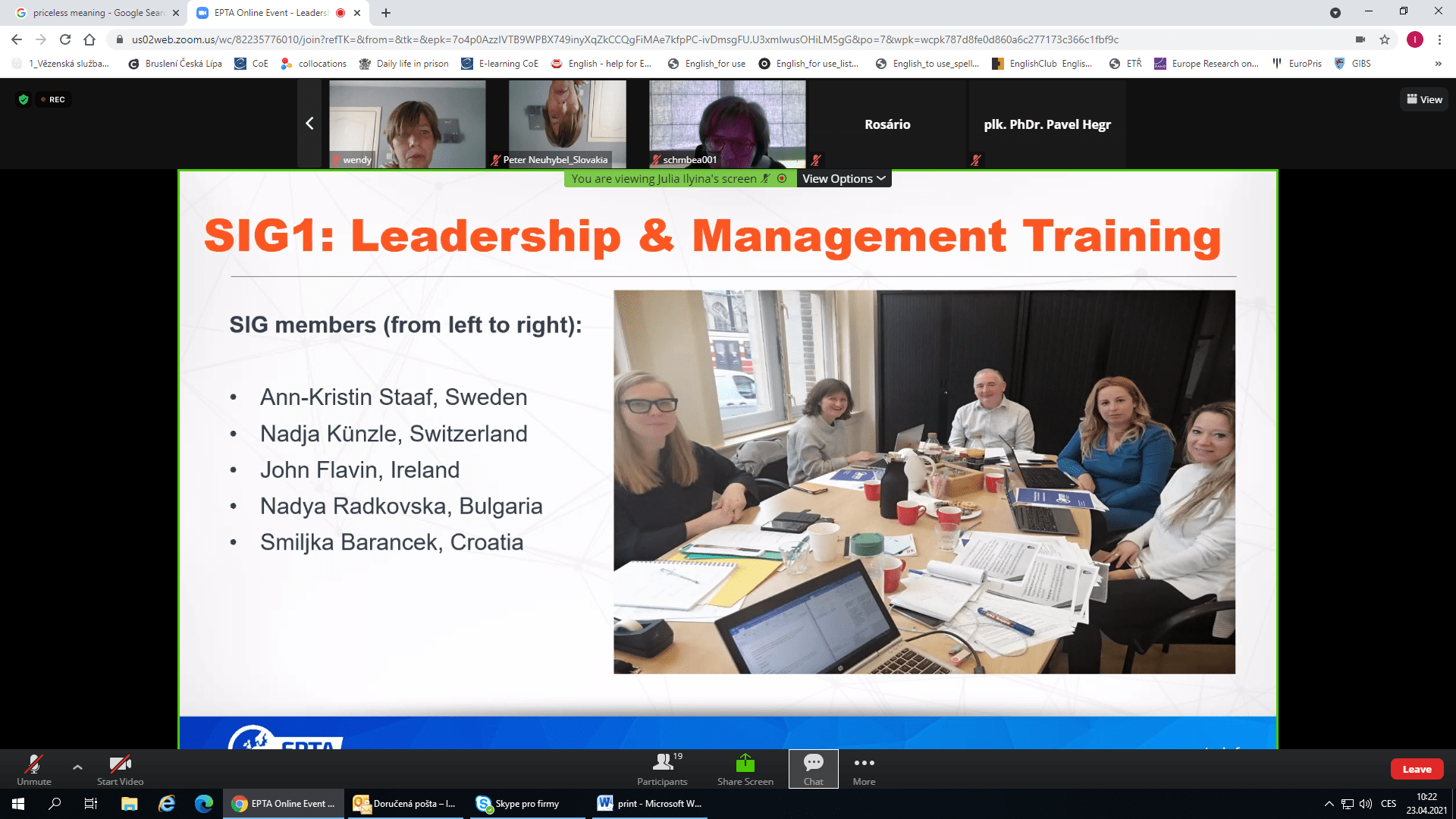Open the system tray volume control
The image size is (1456, 819).
pos(1365,804)
